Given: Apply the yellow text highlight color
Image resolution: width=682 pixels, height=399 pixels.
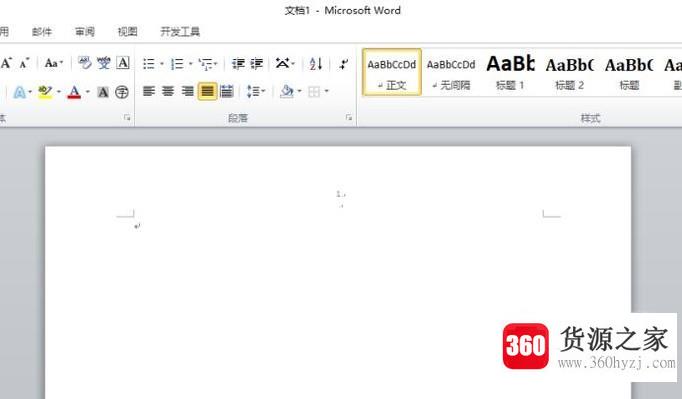Looking at the screenshot, I should coord(46,92).
